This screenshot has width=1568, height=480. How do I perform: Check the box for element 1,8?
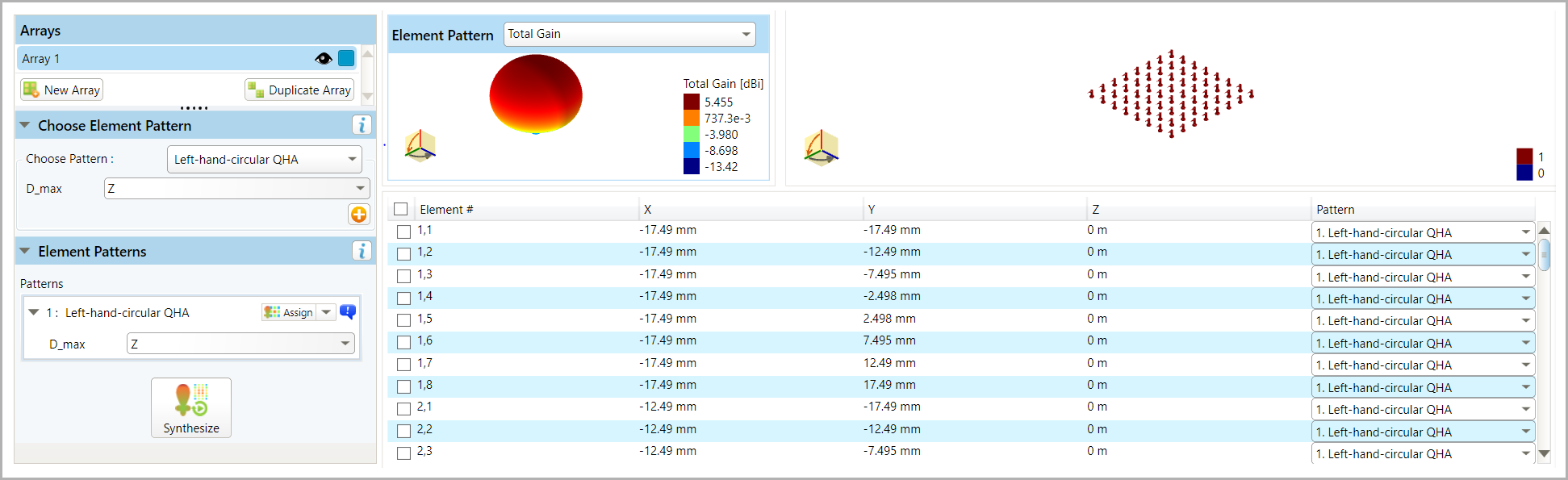(404, 386)
